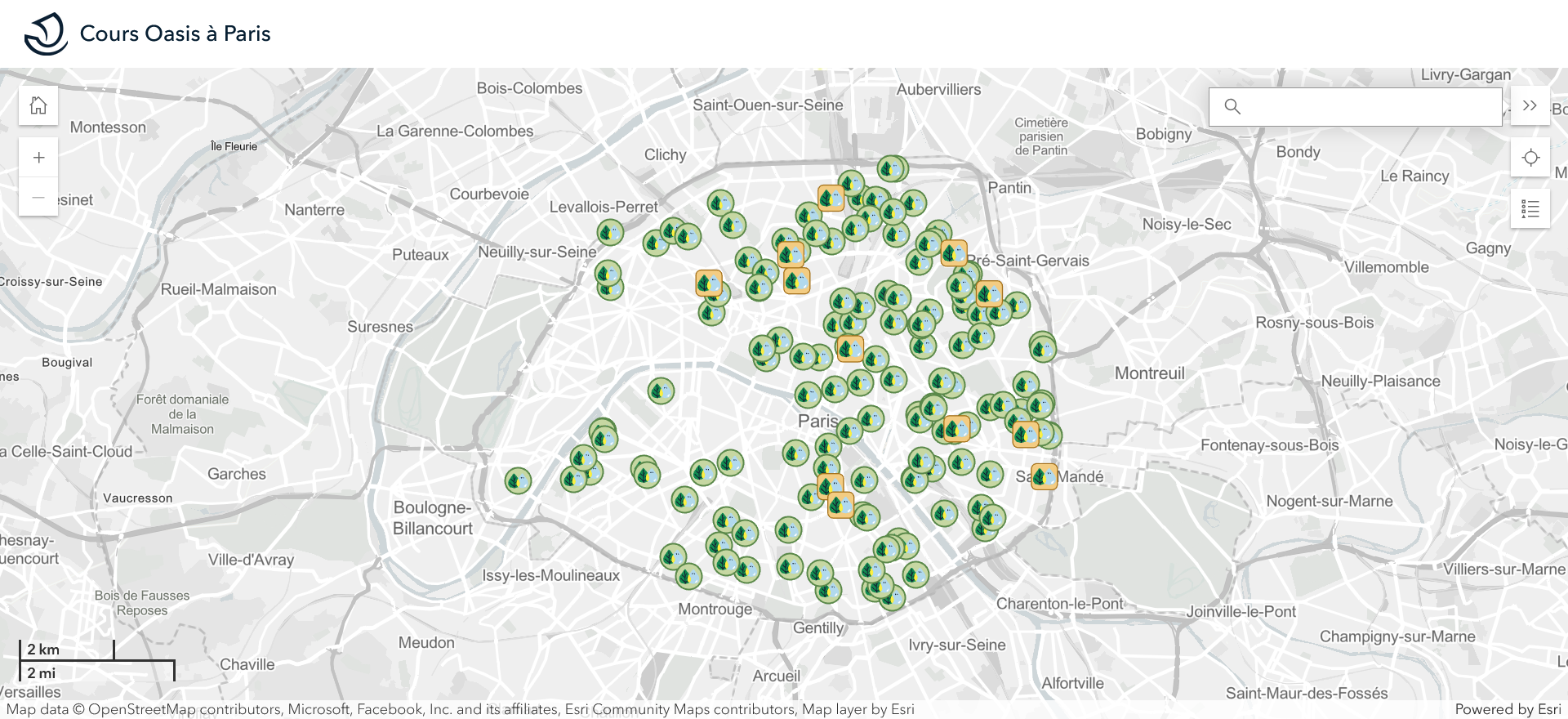Click the orange marker below Clichy label

(709, 284)
